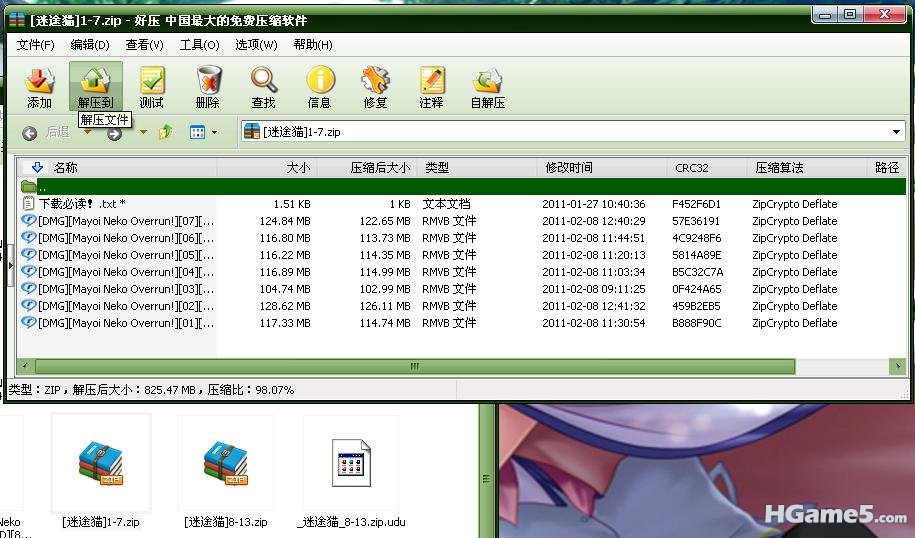
Task: Expand the forward history dropdown arrow
Action: (x=143, y=132)
